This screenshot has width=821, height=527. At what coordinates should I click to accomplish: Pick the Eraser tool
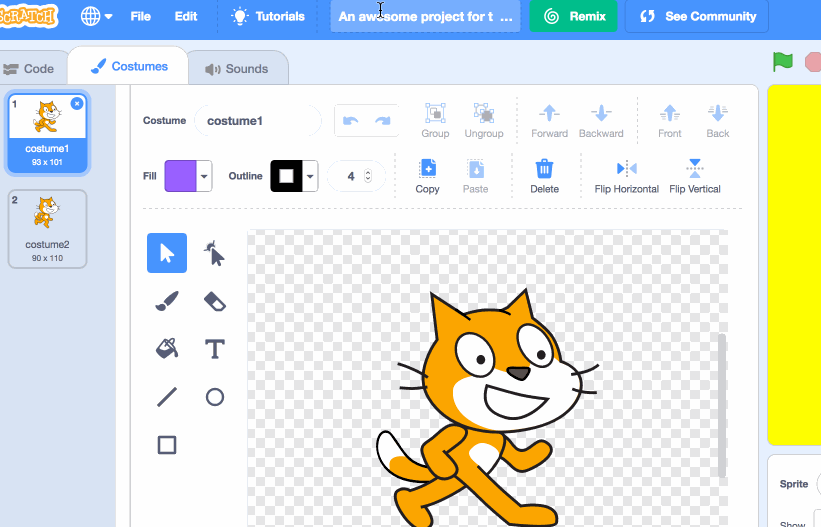tap(215, 301)
